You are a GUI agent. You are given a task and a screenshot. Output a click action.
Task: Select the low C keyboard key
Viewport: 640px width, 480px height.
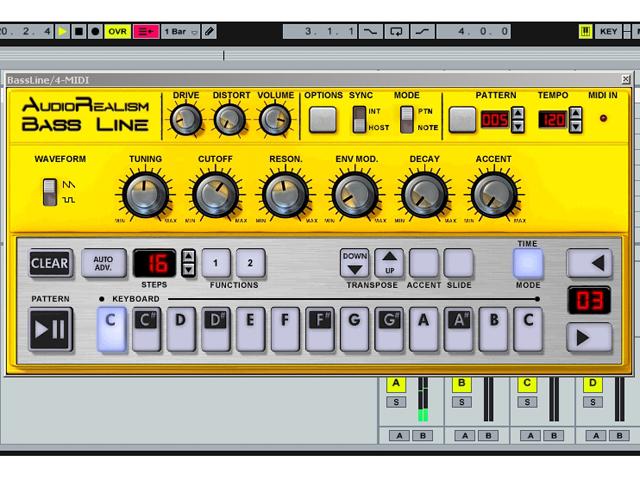[111, 329]
